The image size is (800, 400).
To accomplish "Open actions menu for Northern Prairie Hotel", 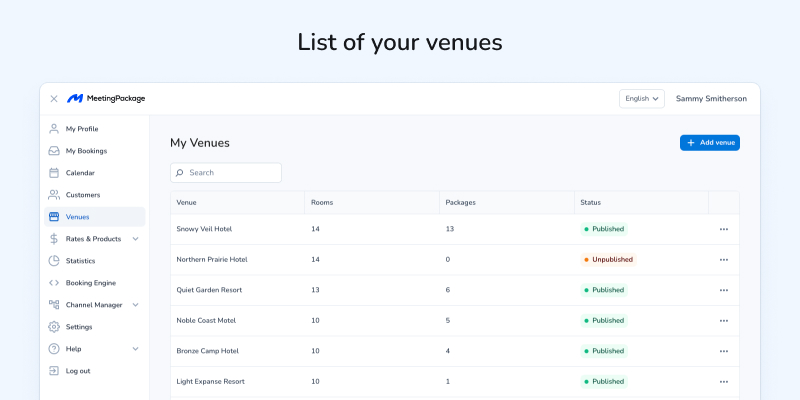I will tap(724, 260).
